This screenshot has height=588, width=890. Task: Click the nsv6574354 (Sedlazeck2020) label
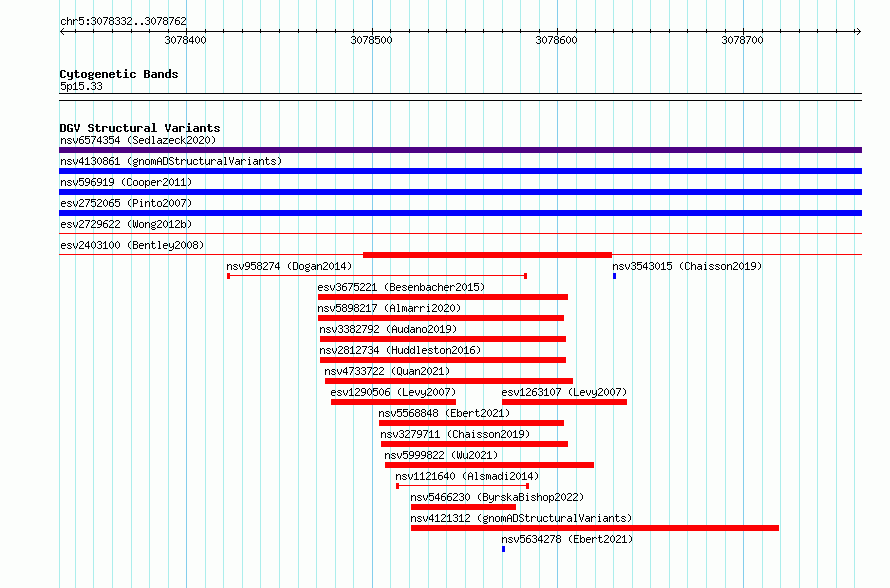(138, 140)
